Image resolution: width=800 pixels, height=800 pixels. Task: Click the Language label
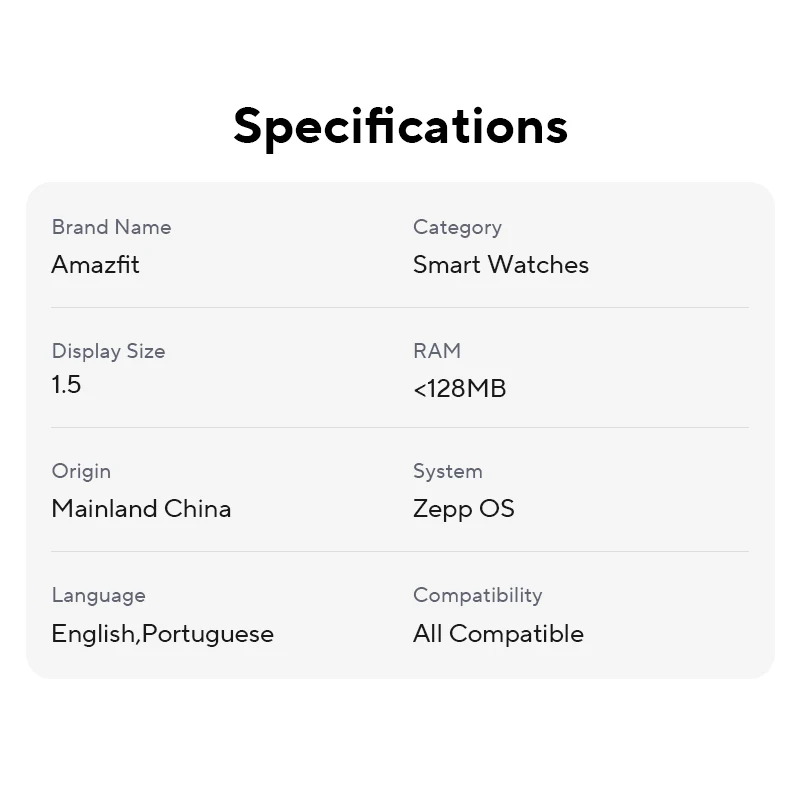click(98, 595)
